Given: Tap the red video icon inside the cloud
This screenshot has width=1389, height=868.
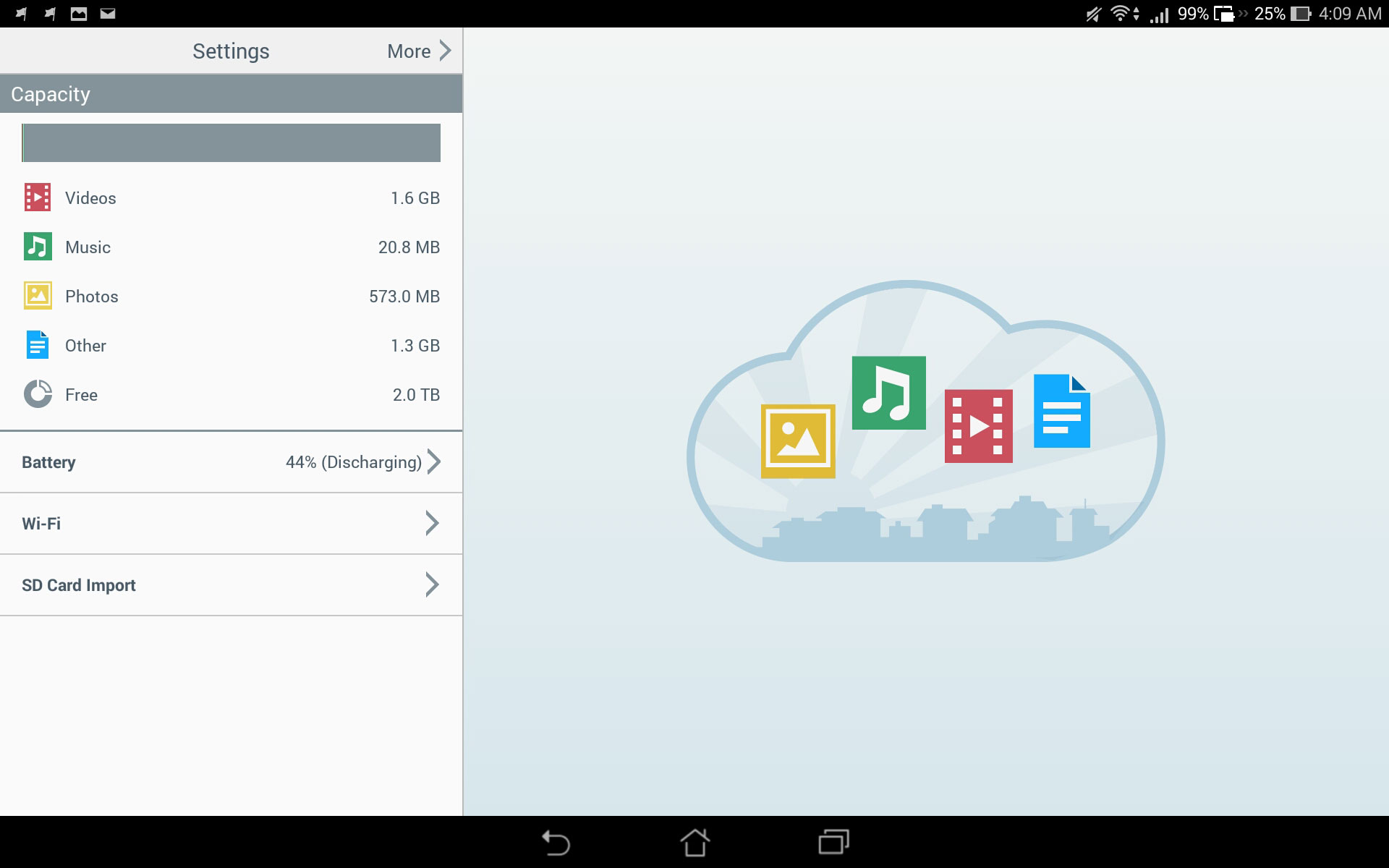Looking at the screenshot, I should point(979,426).
